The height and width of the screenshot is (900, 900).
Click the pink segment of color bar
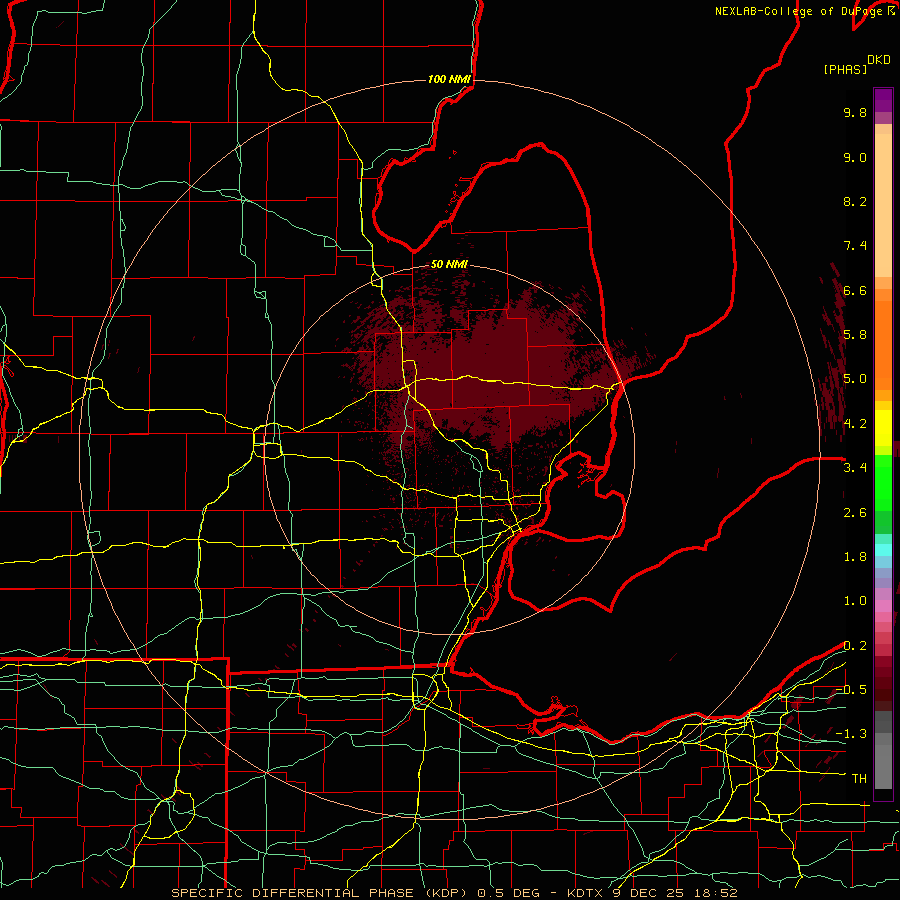tap(883, 606)
